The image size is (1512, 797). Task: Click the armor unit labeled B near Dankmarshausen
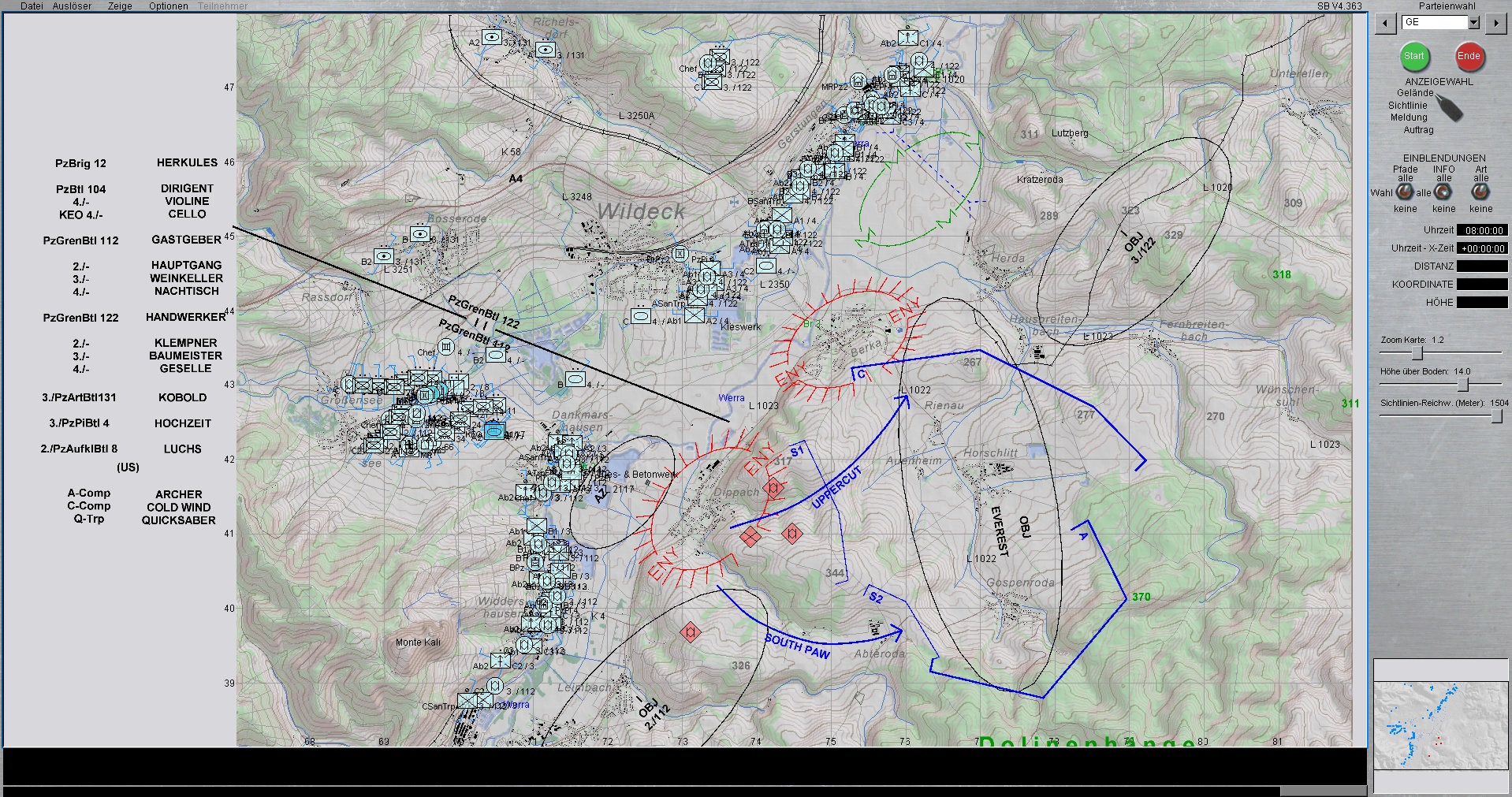(575, 379)
